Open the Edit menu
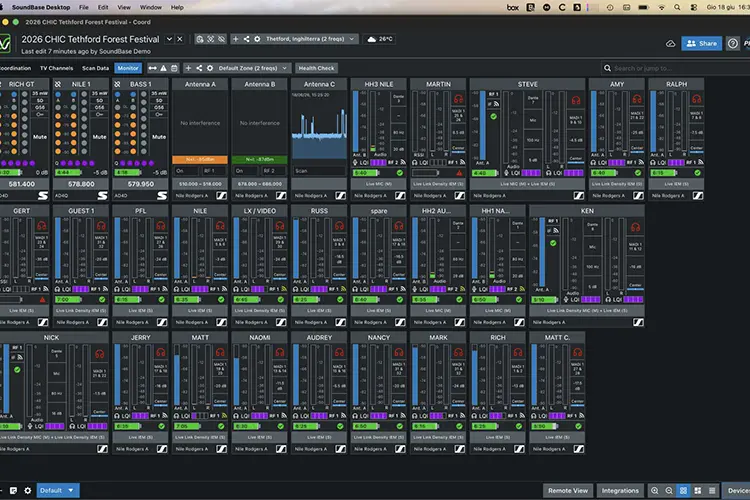 tap(103, 7)
